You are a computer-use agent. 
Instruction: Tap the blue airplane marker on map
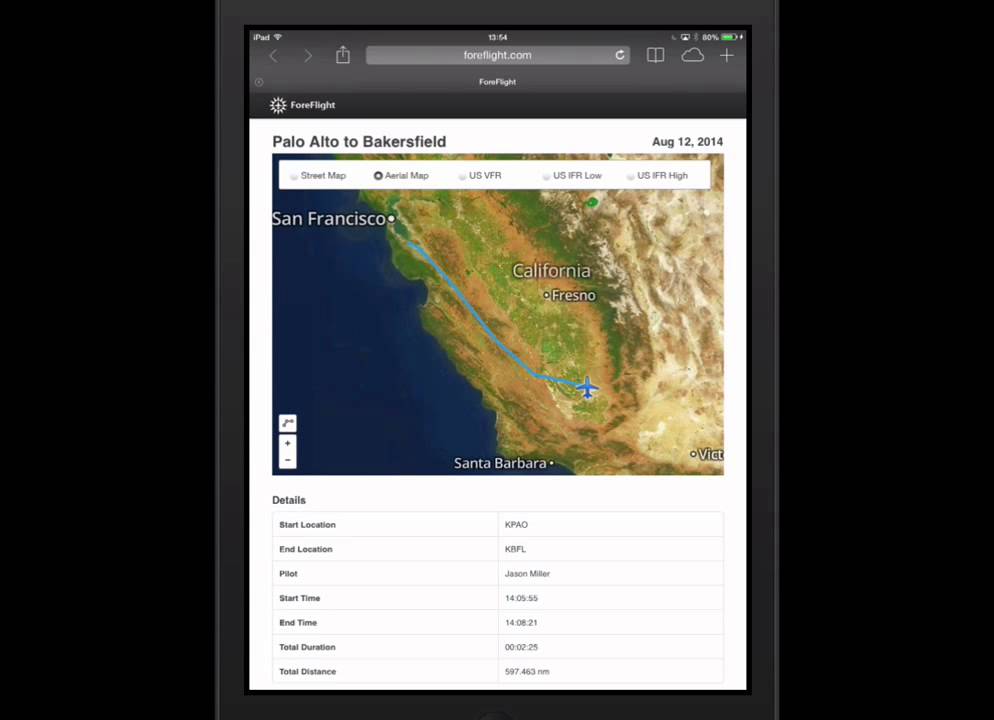pos(588,387)
